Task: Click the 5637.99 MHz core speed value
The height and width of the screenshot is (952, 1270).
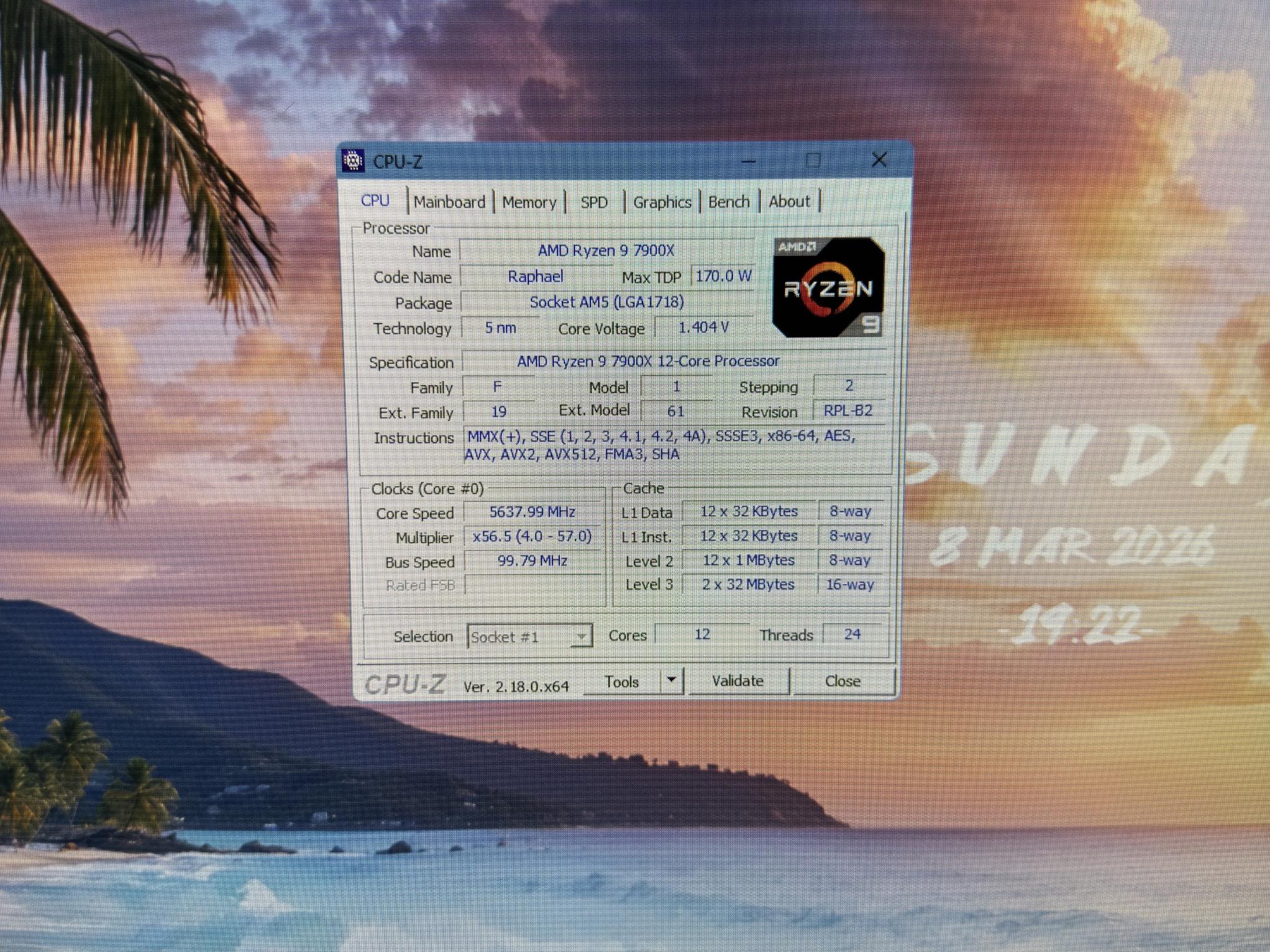Action: coord(533,512)
